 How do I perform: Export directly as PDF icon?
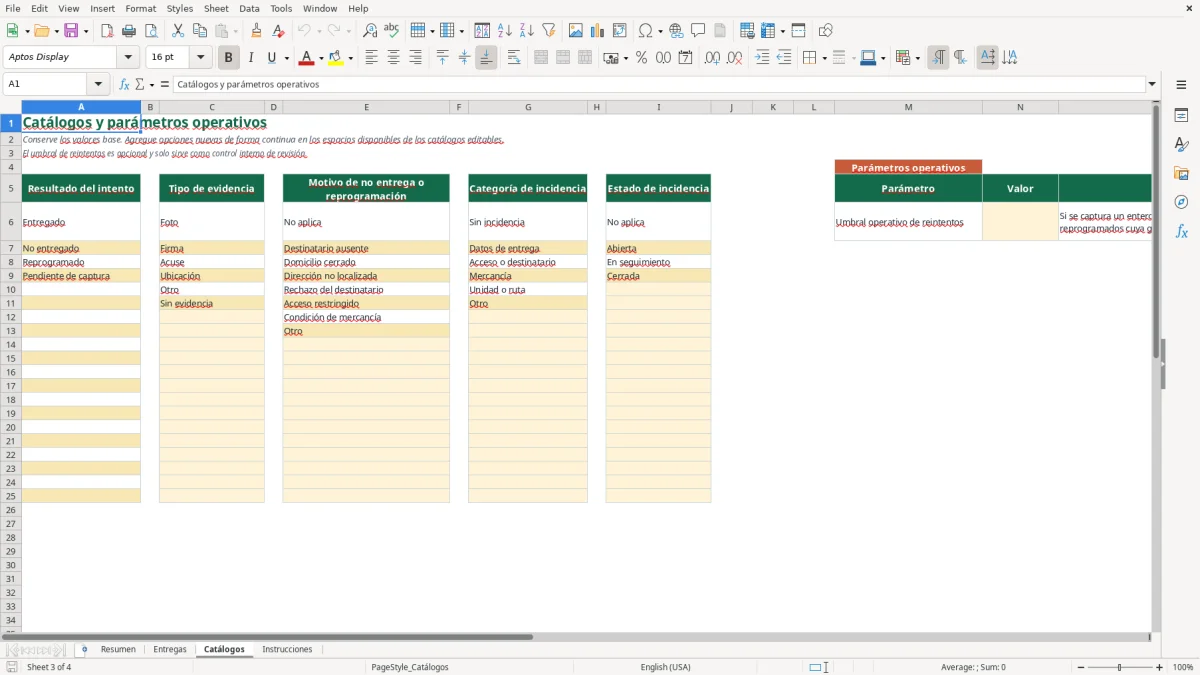pyautogui.click(x=107, y=31)
